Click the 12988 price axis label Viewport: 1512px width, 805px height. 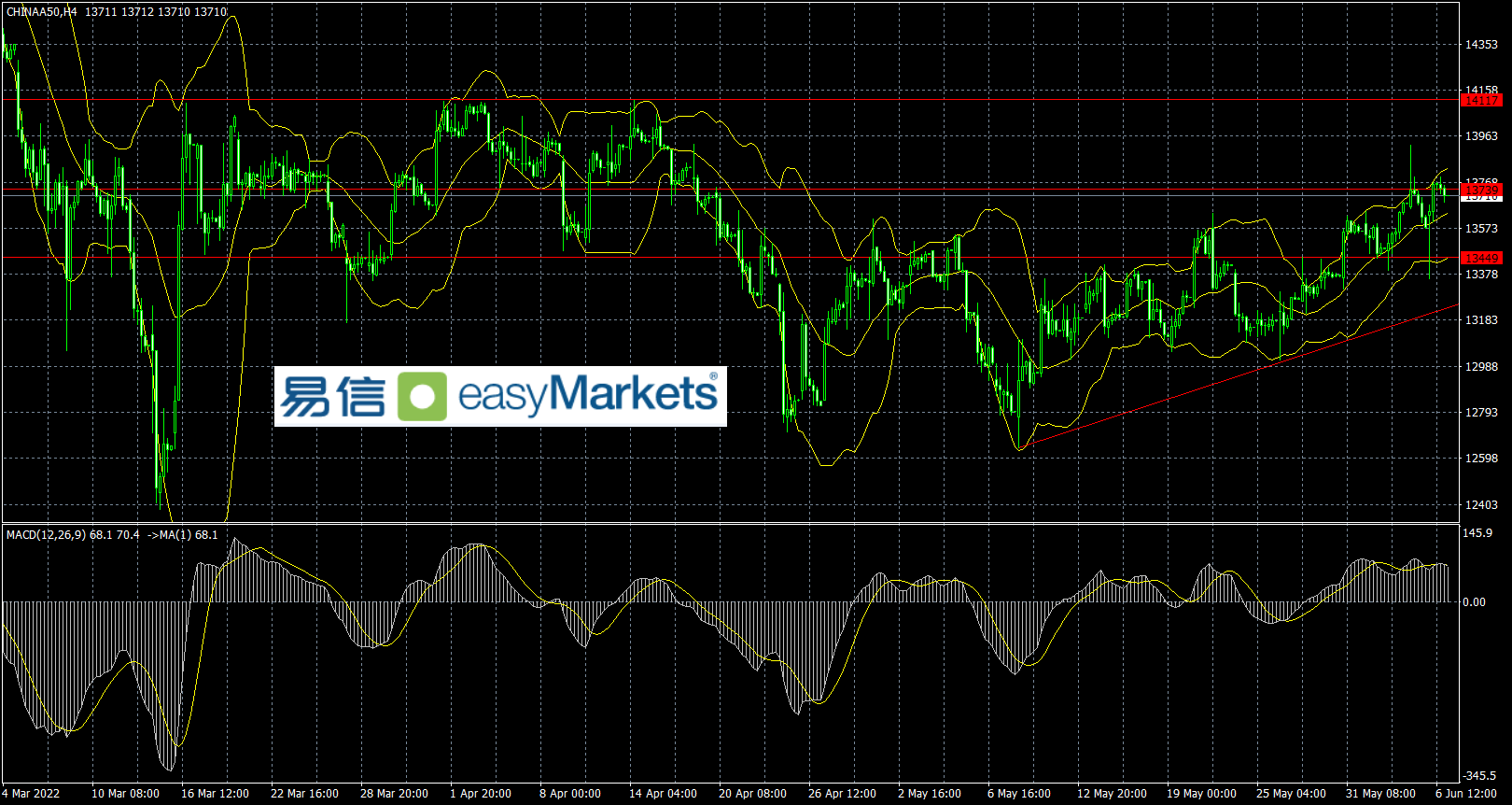[x=1481, y=367]
